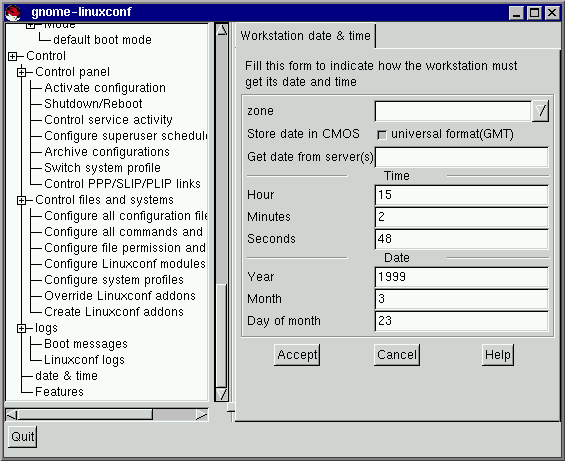565x461 pixels.
Task: Collapse the Control panel tree node
Action: tap(22, 72)
